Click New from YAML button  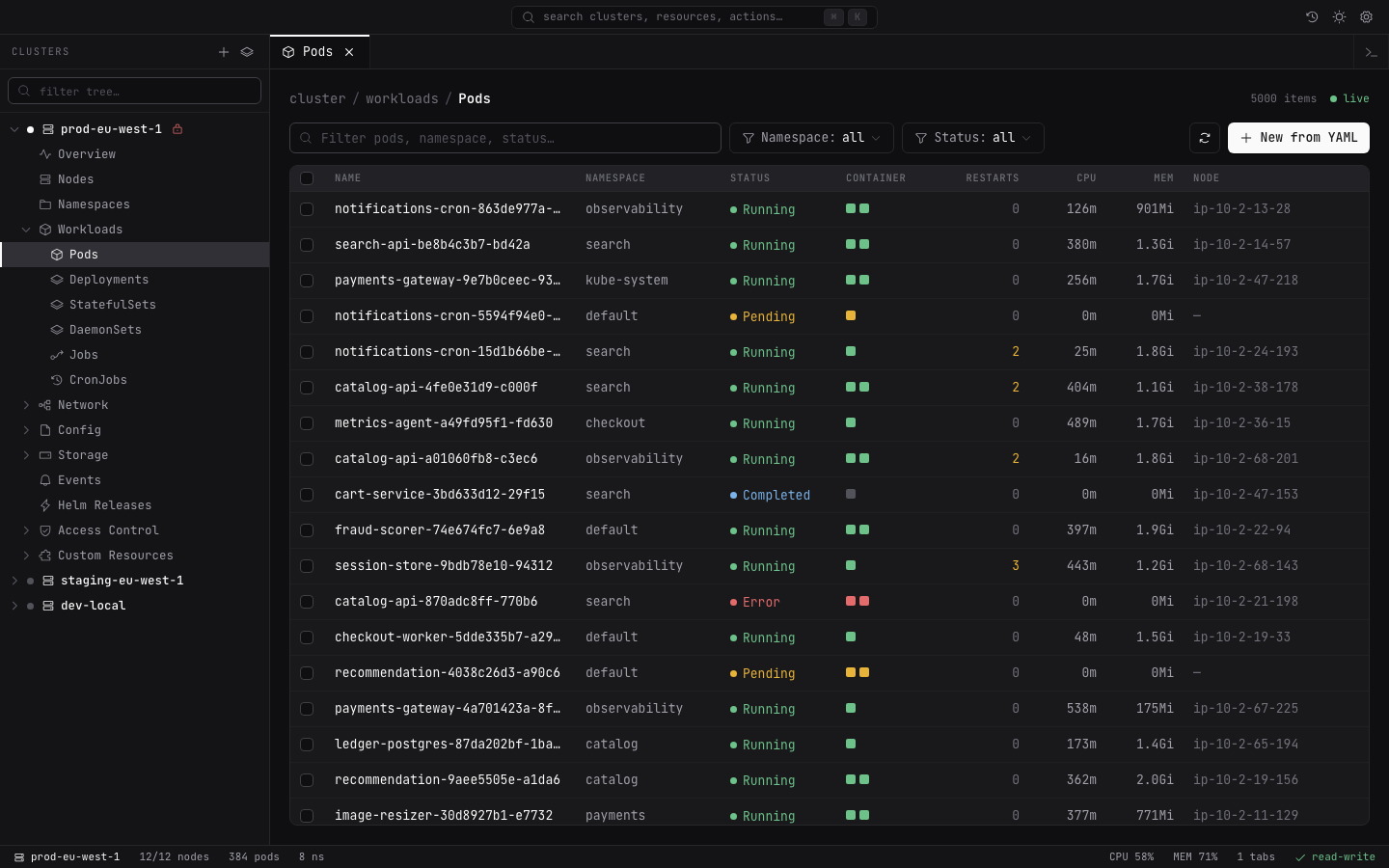point(1298,138)
